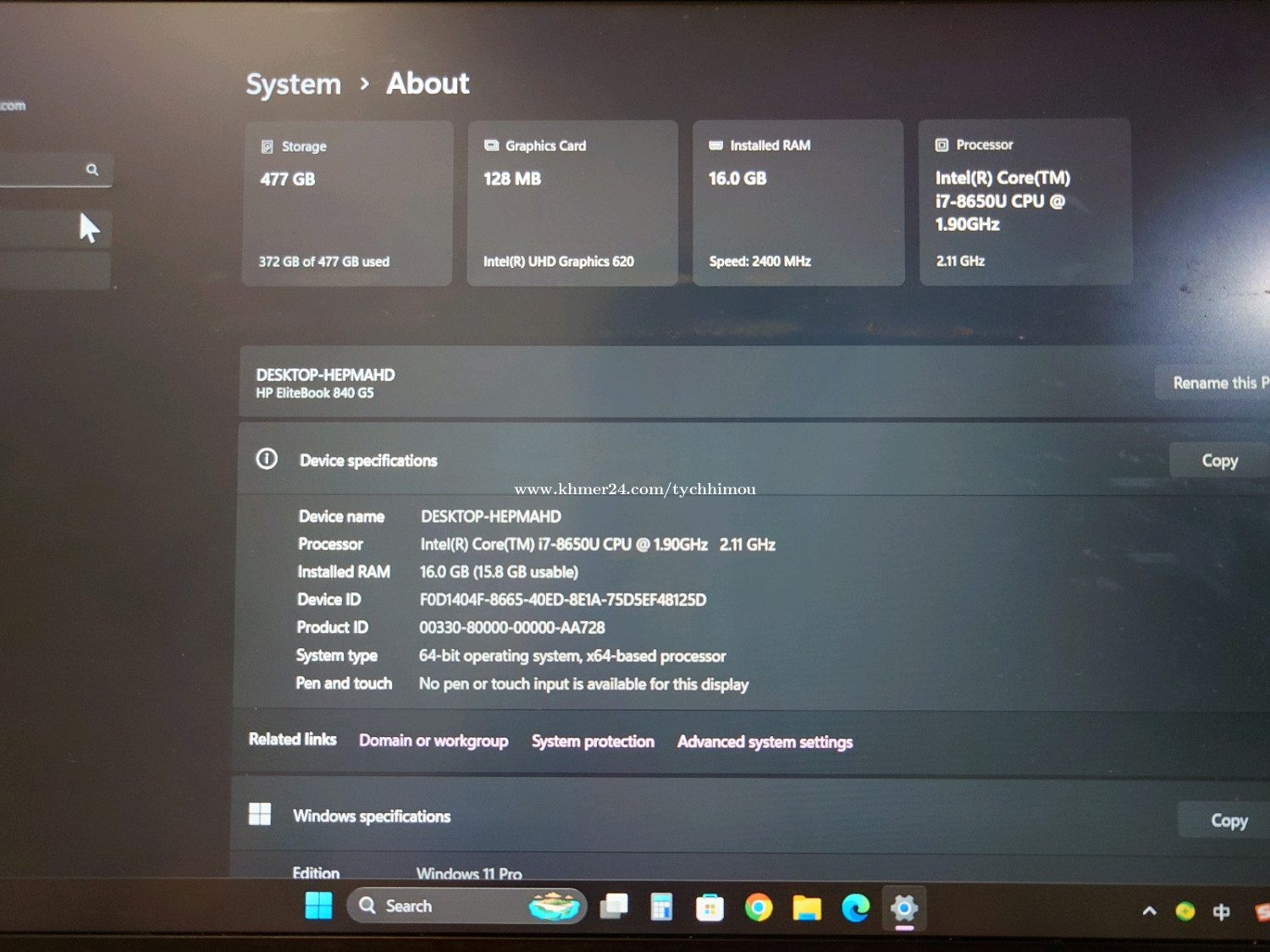Click the HP EliteBook 840 G5 text

(x=315, y=393)
